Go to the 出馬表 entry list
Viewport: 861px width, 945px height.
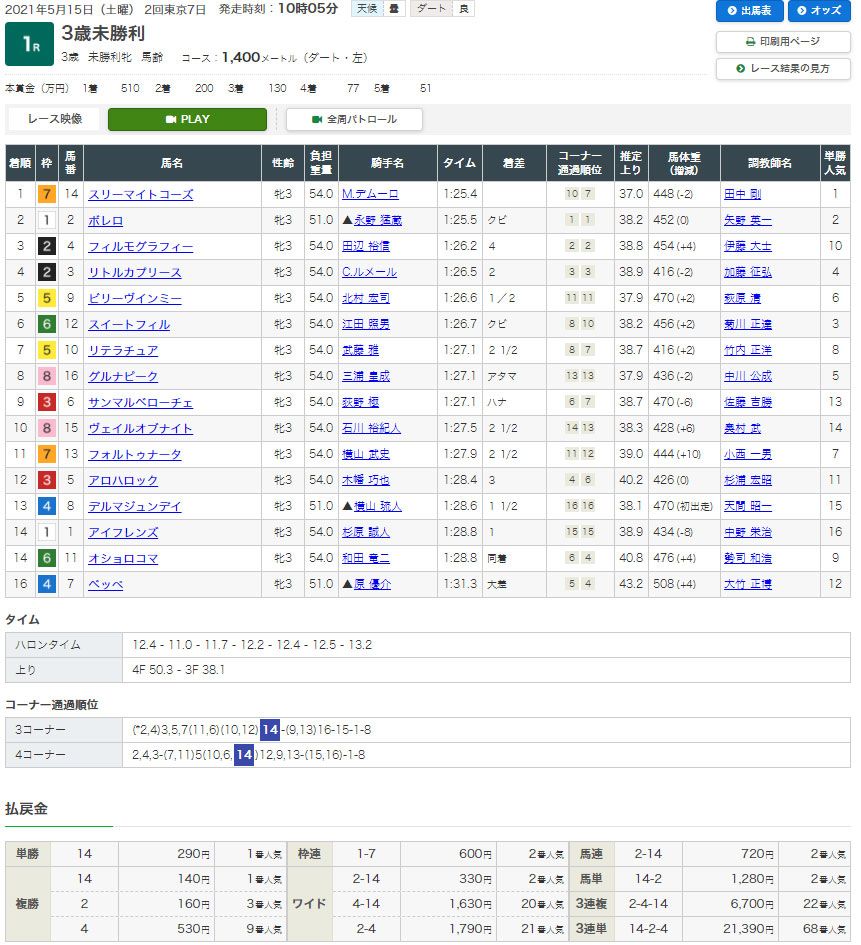(x=749, y=11)
